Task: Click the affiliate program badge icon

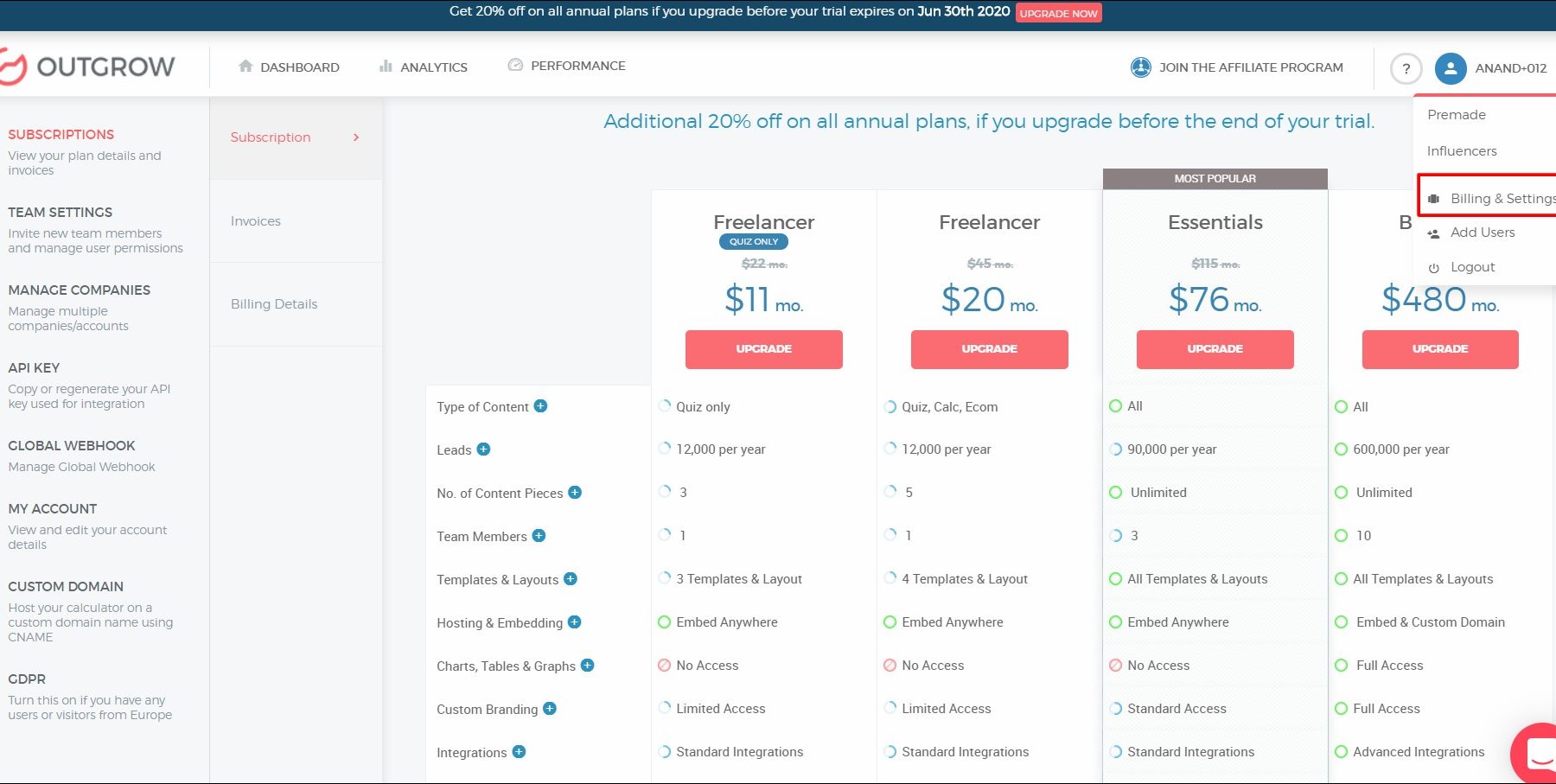Action: coord(1140,67)
